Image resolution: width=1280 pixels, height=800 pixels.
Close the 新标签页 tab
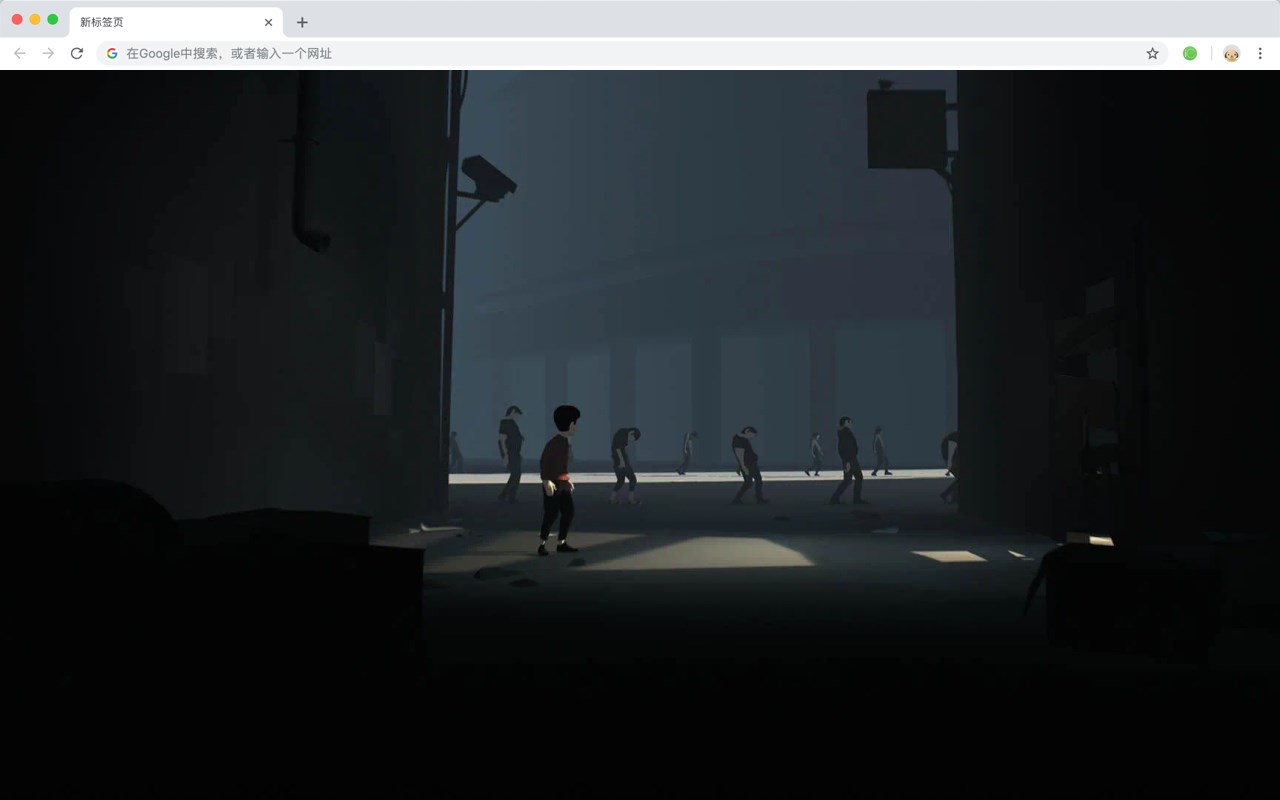tap(268, 22)
